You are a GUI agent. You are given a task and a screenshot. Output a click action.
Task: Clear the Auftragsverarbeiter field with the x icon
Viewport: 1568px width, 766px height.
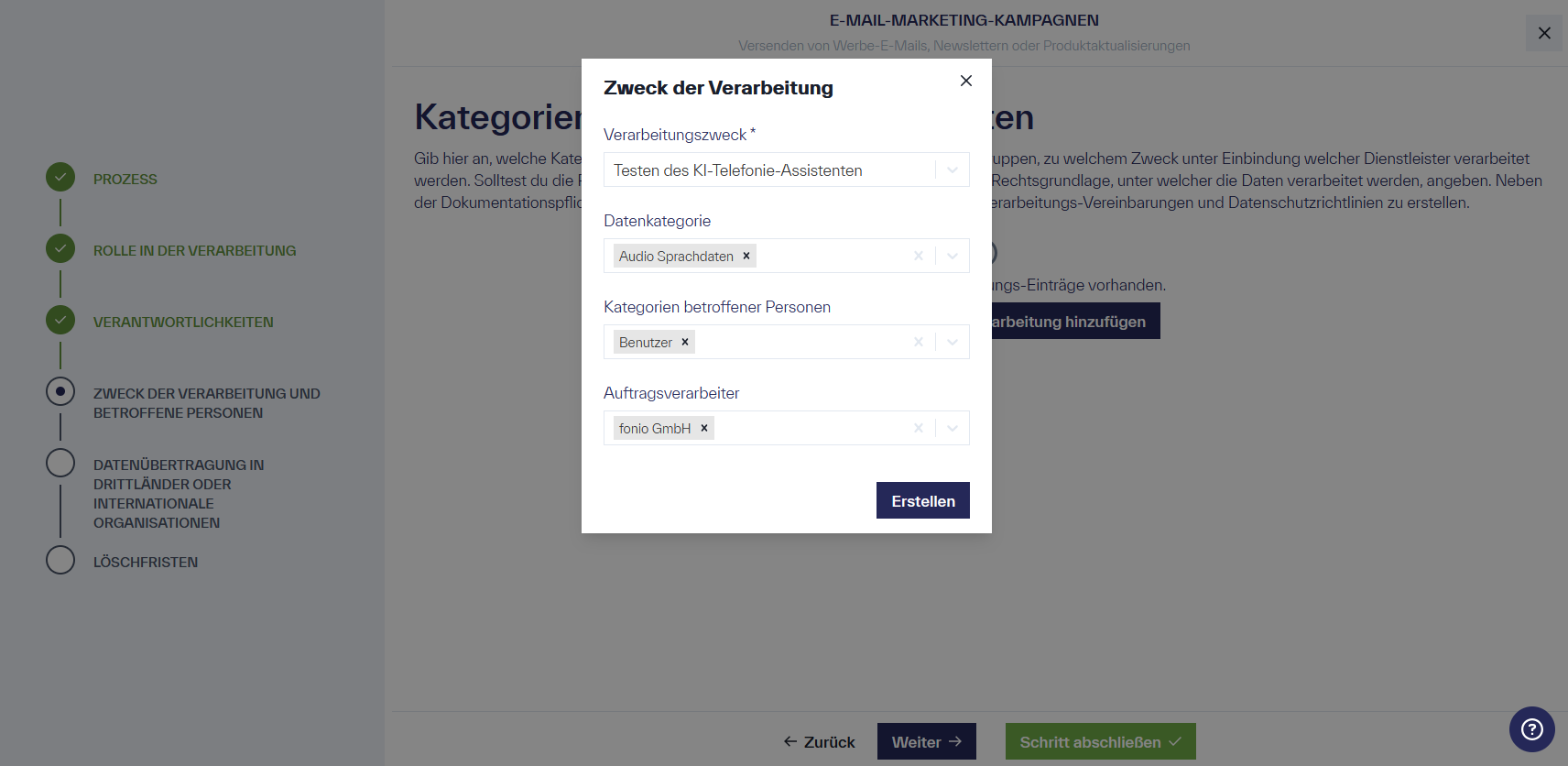pos(918,428)
